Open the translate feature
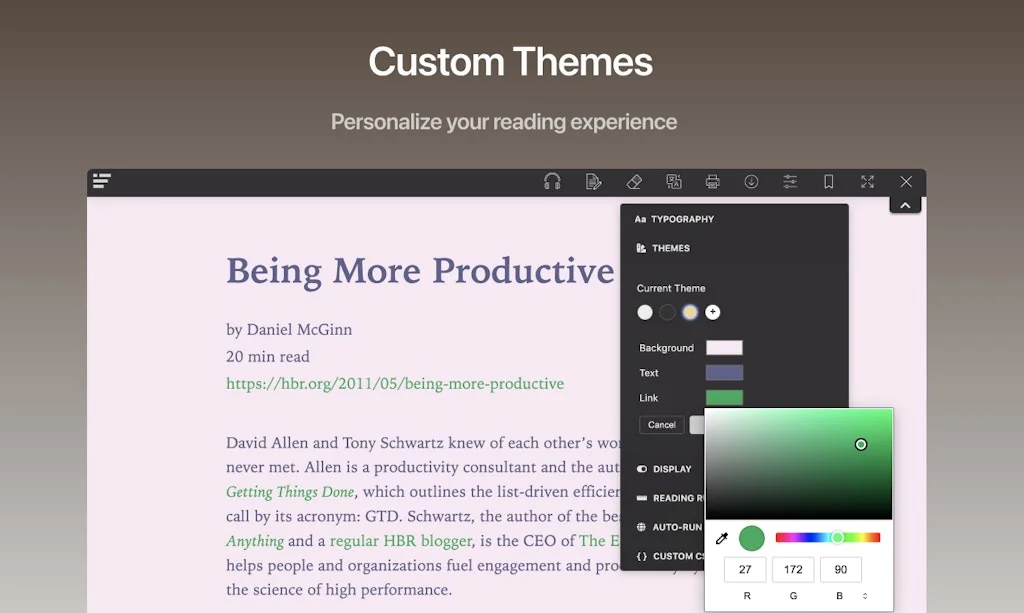This screenshot has height=613, width=1024. click(x=674, y=181)
